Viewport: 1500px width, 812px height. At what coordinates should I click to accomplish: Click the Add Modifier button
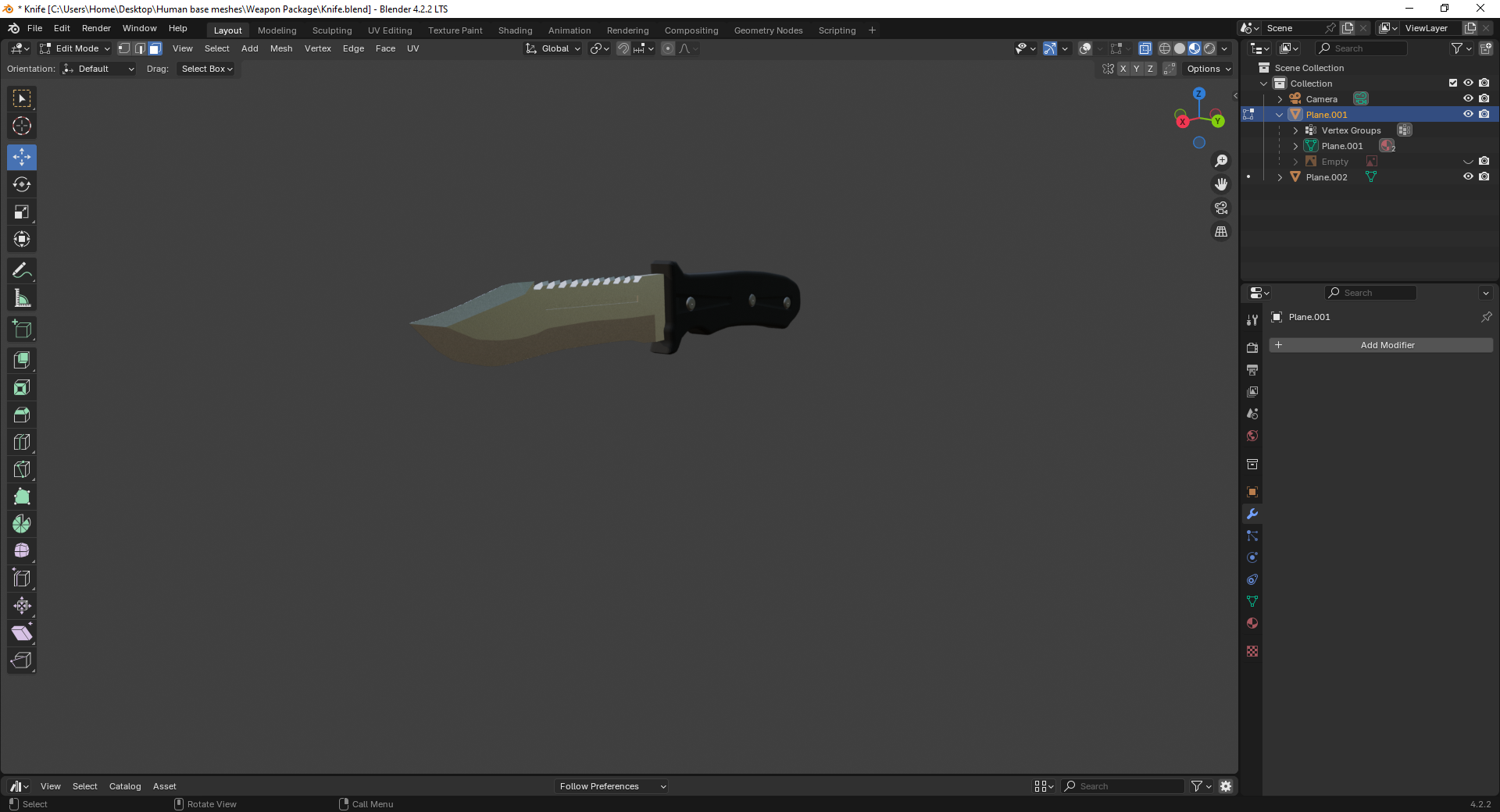[1380, 345]
